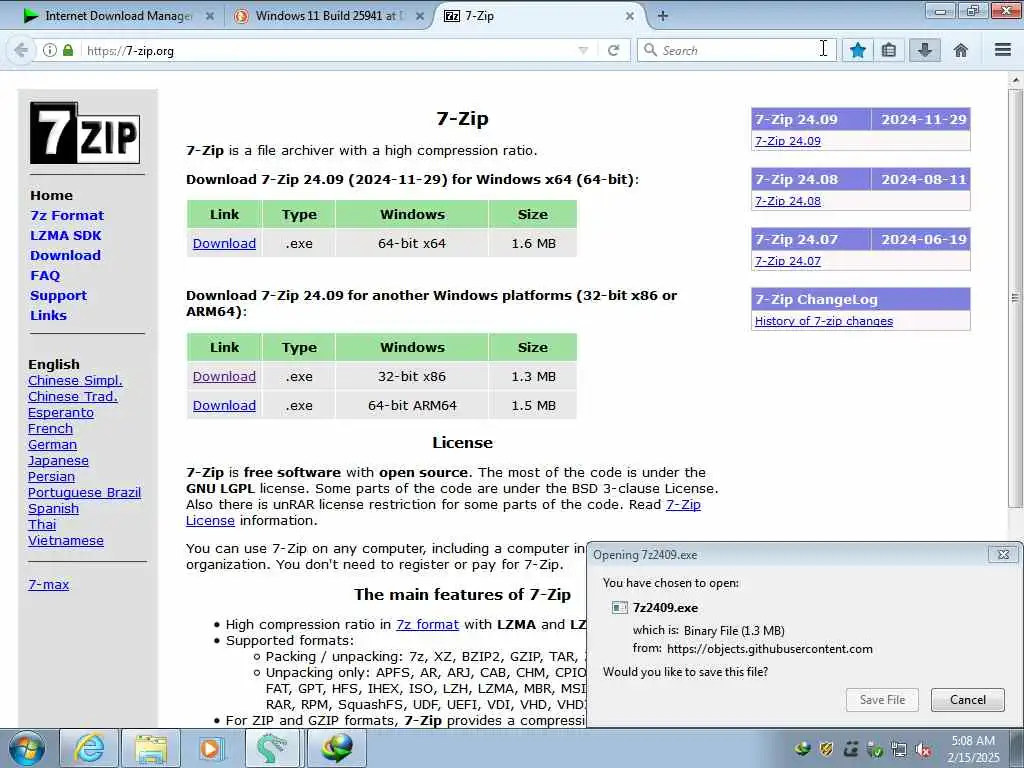Bookmark this page with the star icon
The image size is (1024, 768).
pos(857,50)
